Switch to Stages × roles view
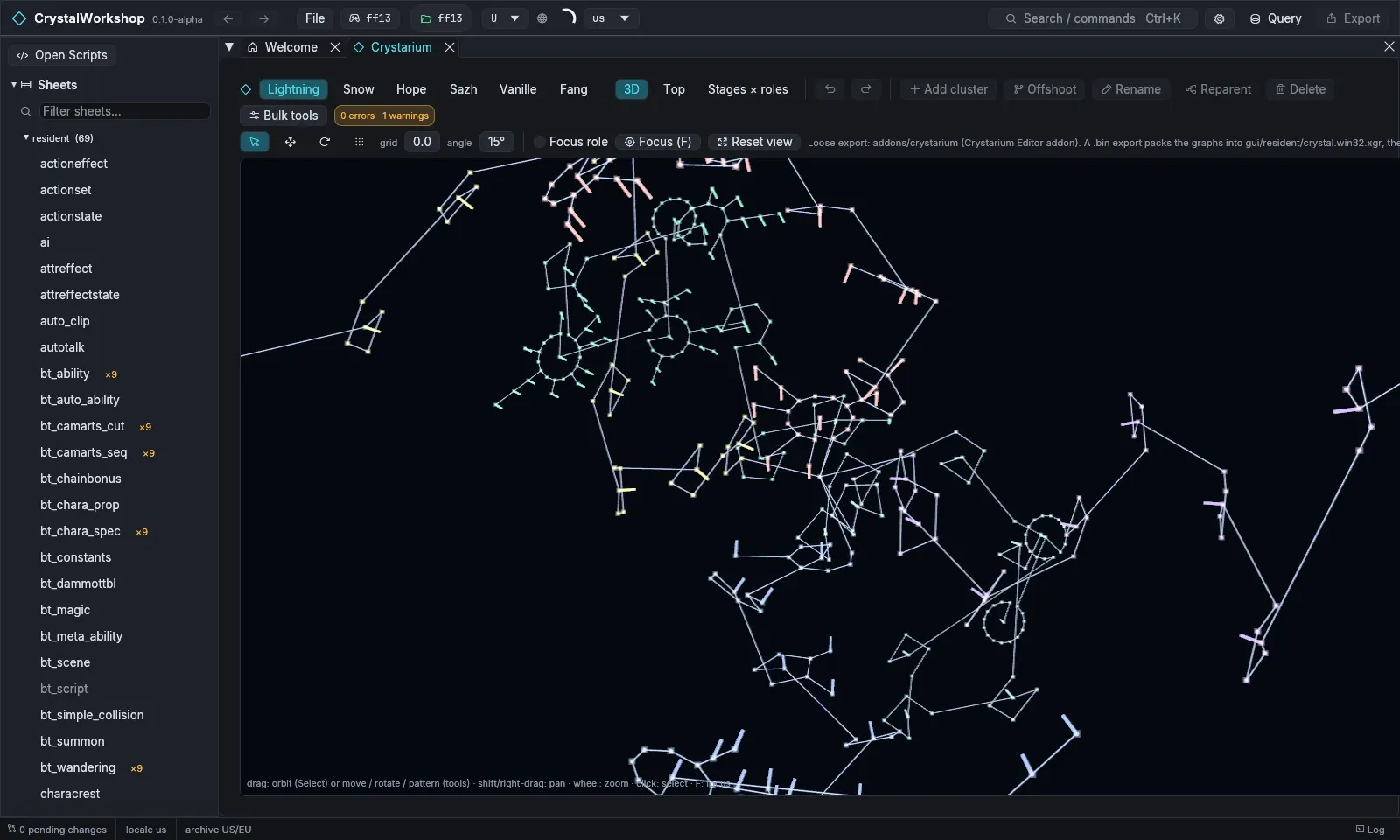This screenshot has width=1400, height=840. point(747,89)
